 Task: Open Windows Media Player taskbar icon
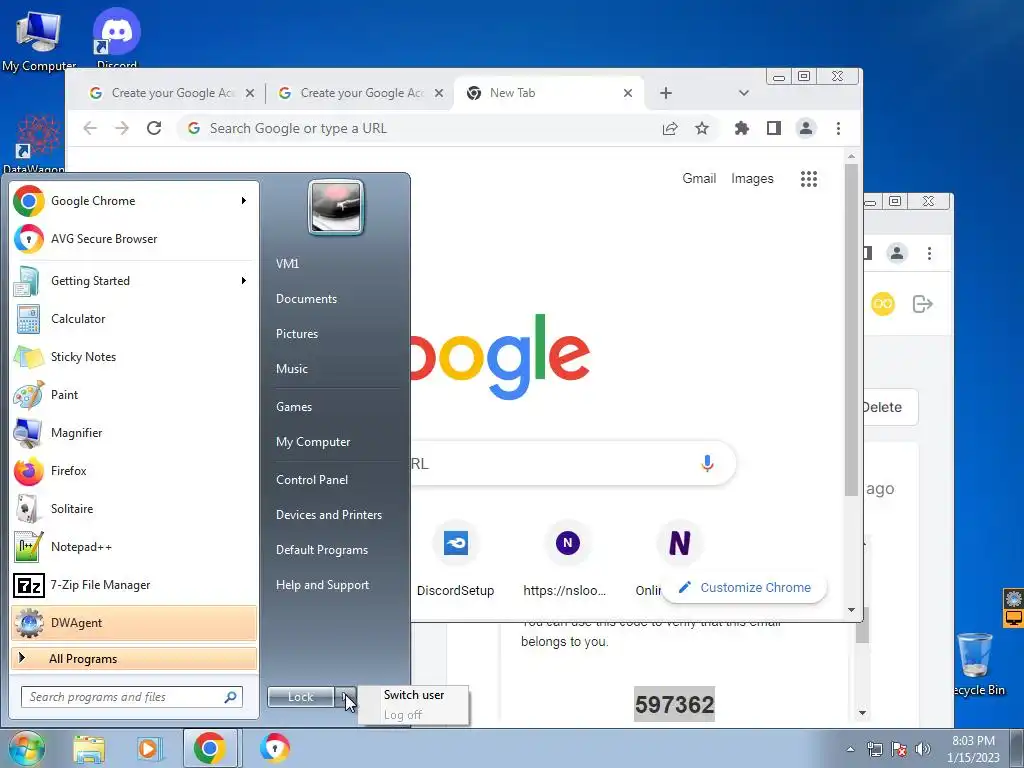tap(149, 748)
